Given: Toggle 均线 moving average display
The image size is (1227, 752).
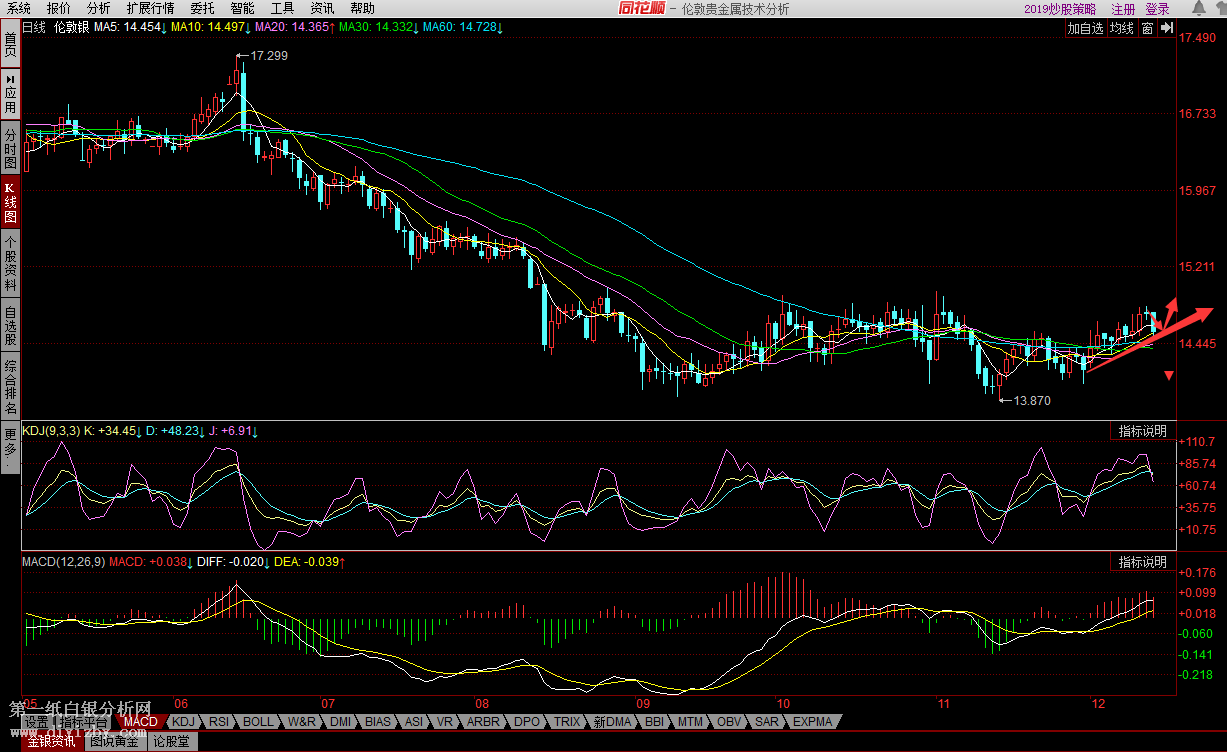Looking at the screenshot, I should point(1122,29).
